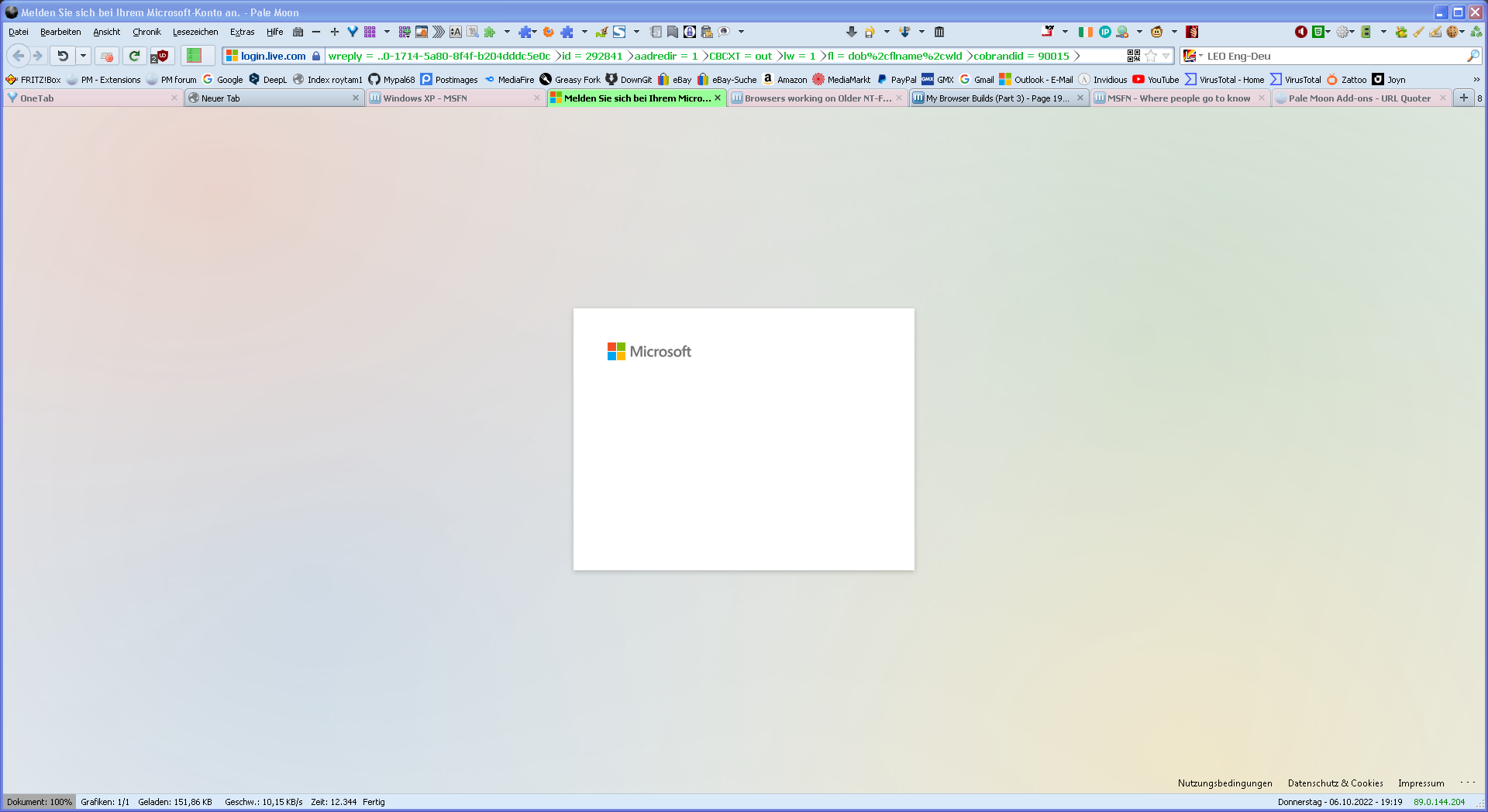This screenshot has width=1488, height=812.
Task: Toggle the red stop-loading light button
Action: [x=107, y=56]
